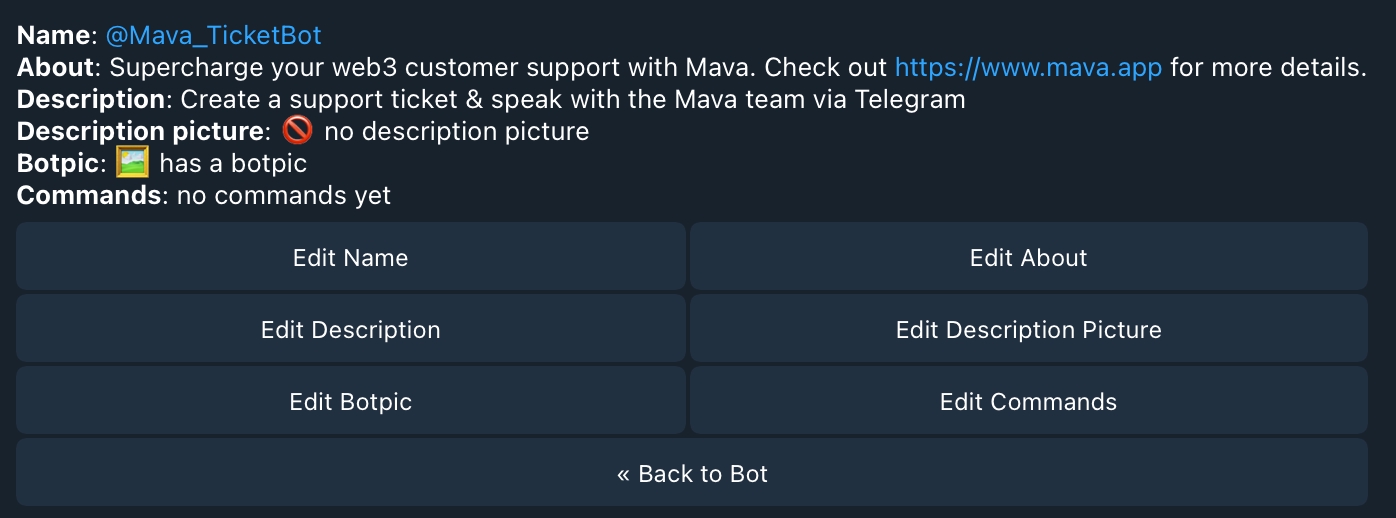Click the 'has a botpic' text
The image size is (1396, 518).
click(x=233, y=164)
